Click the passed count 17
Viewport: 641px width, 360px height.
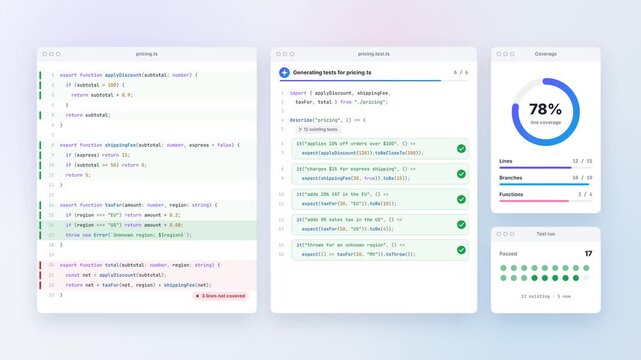[588, 254]
